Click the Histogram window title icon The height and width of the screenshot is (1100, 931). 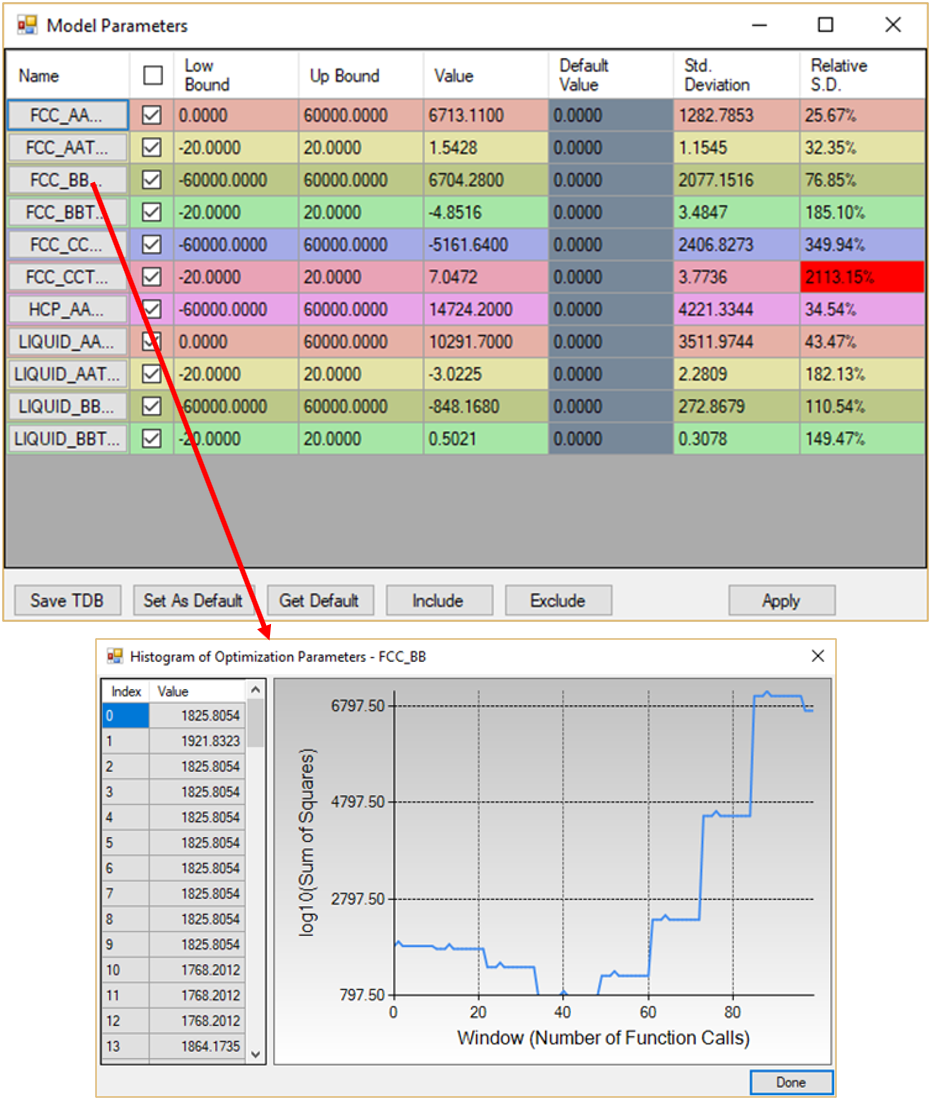(x=114, y=656)
